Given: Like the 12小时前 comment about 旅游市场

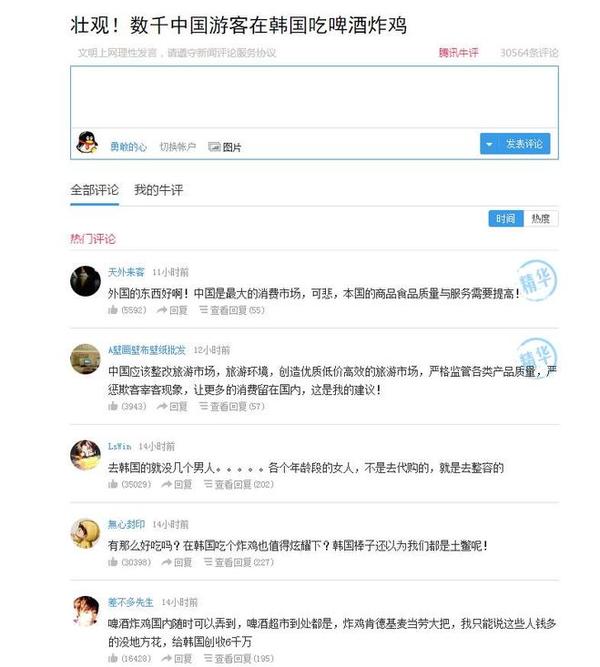Looking at the screenshot, I should (x=113, y=406).
